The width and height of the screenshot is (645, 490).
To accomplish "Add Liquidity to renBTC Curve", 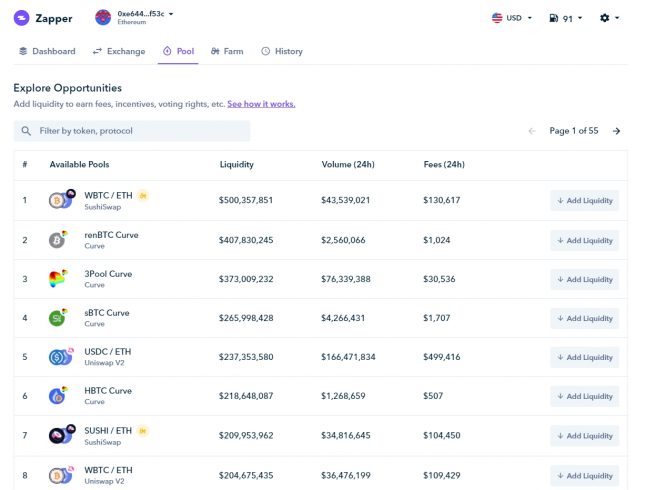I will [585, 240].
